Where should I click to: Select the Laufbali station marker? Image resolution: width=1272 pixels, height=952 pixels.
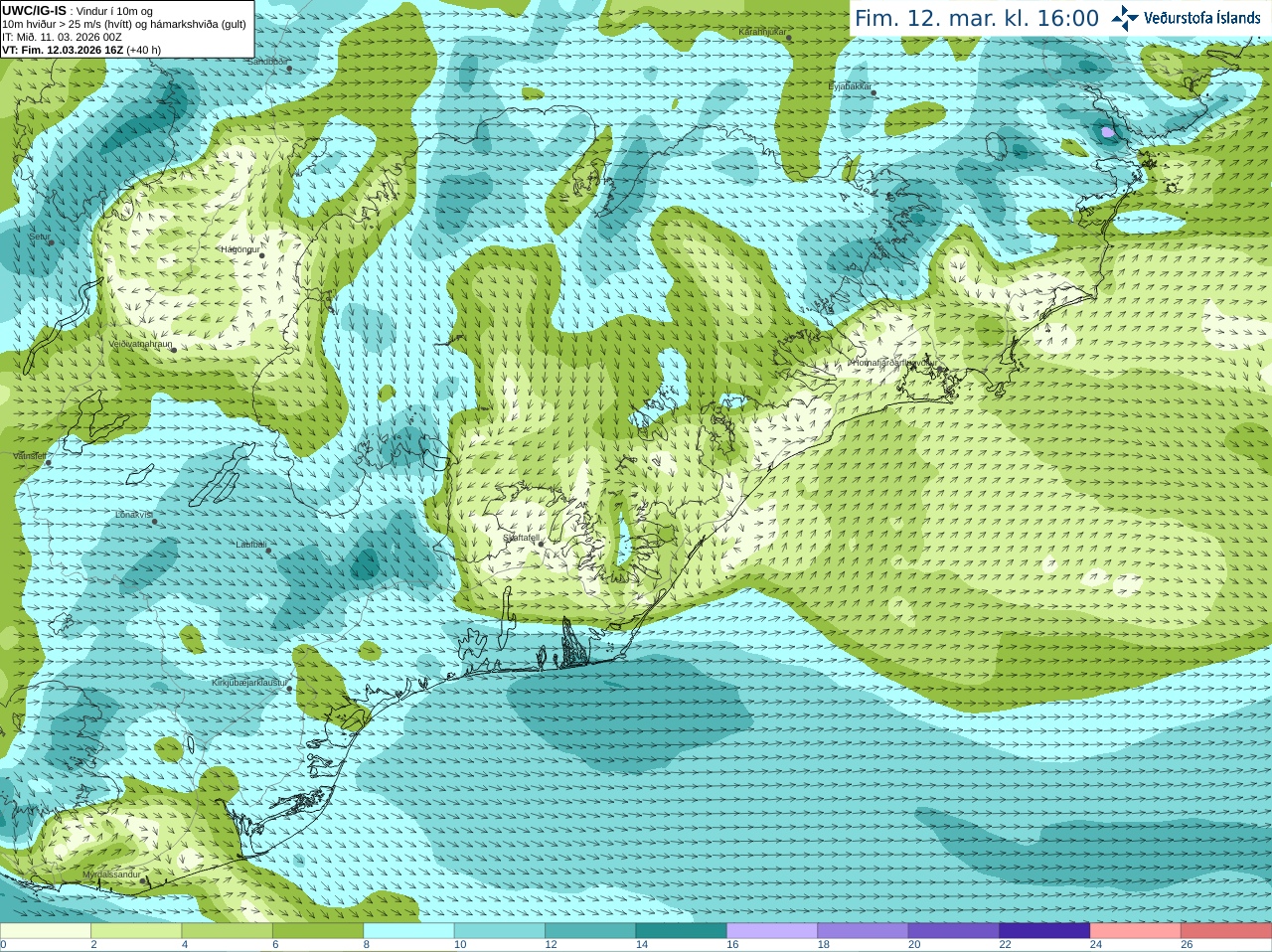coord(268,550)
